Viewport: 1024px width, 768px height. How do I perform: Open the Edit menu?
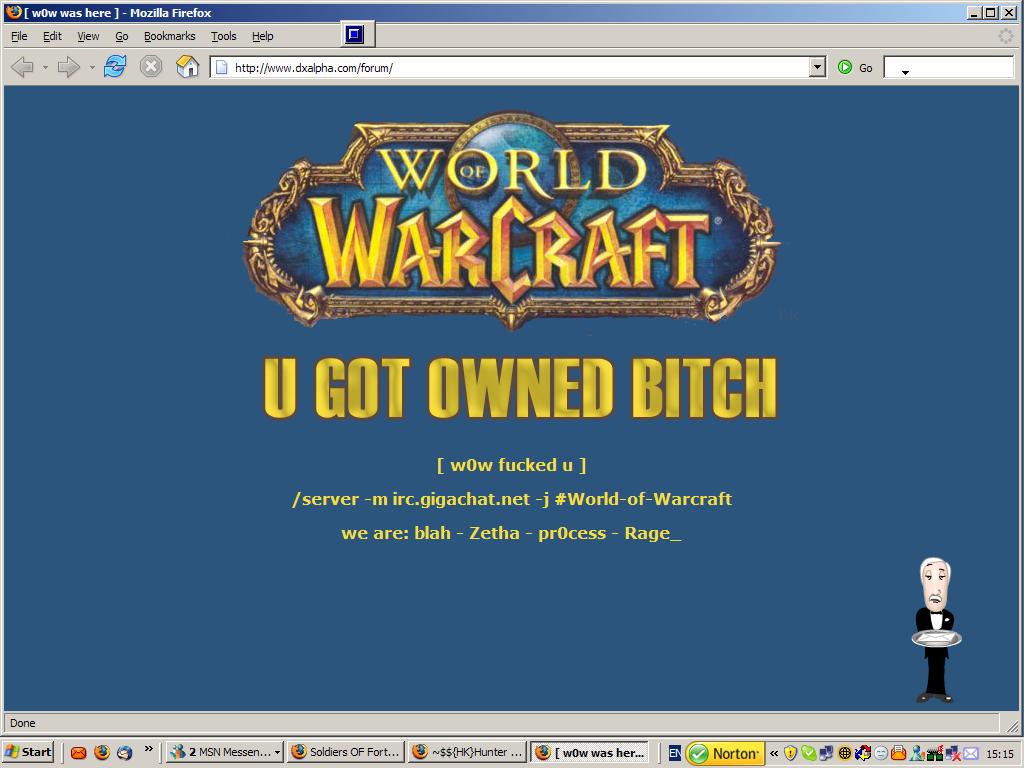coord(52,36)
